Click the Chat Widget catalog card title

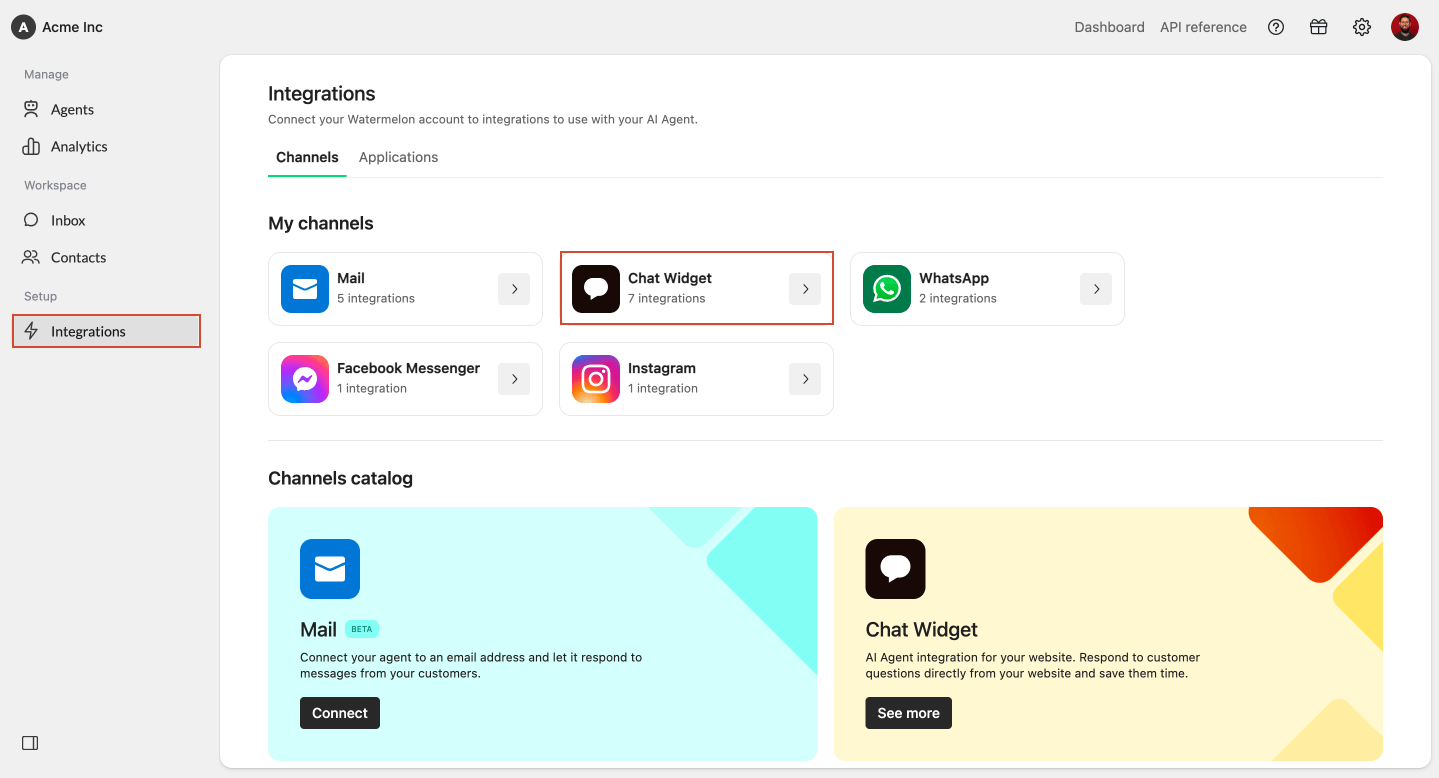(921, 629)
